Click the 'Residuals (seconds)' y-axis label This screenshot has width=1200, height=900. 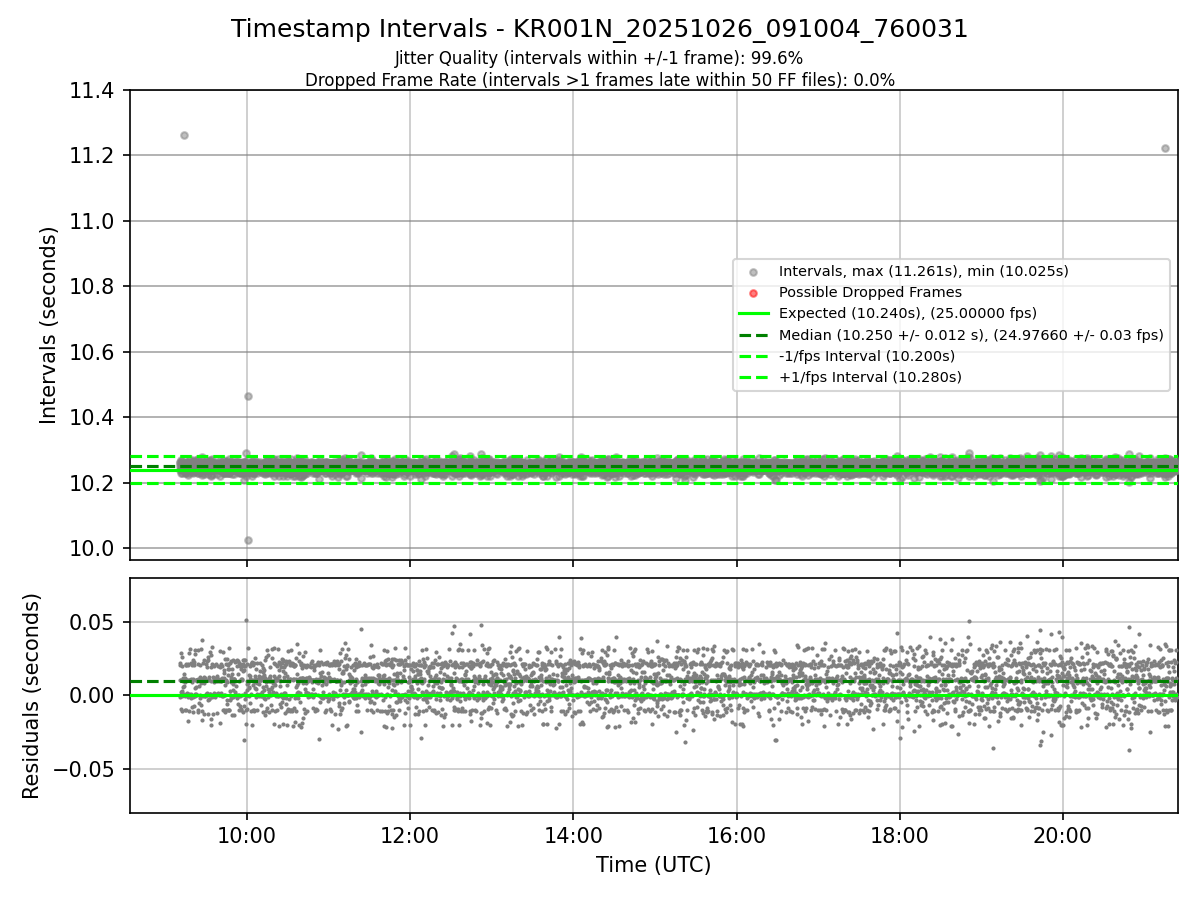coord(32,696)
